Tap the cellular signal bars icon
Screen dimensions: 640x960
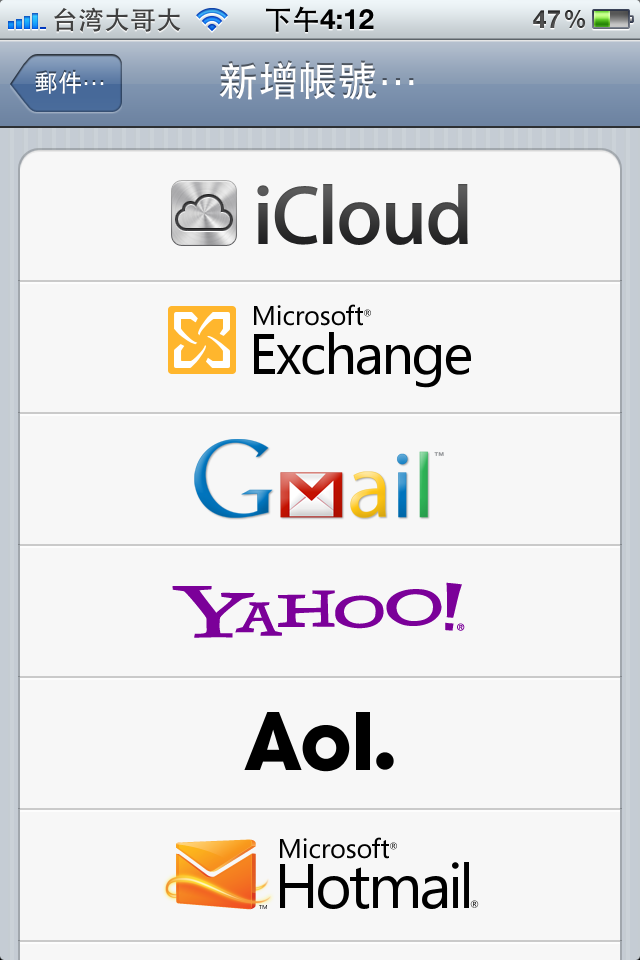click(x=26, y=21)
